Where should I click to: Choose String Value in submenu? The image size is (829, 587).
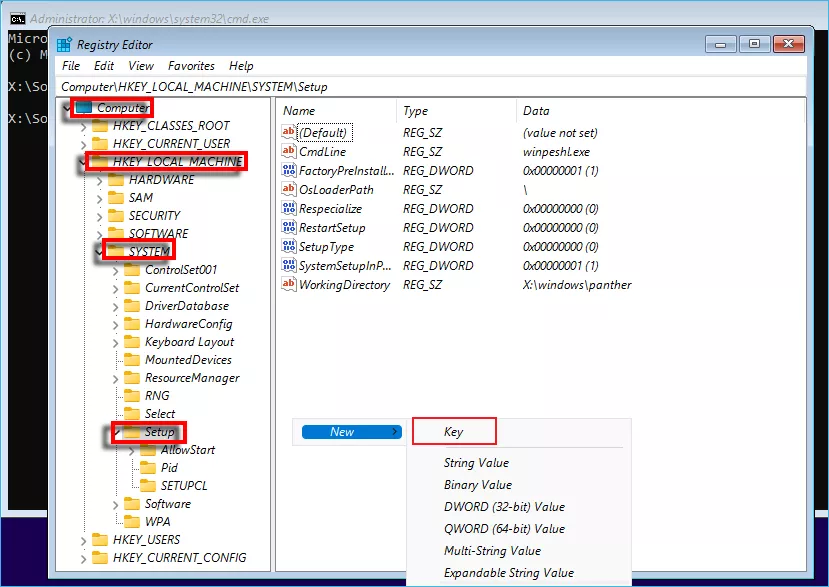point(476,463)
